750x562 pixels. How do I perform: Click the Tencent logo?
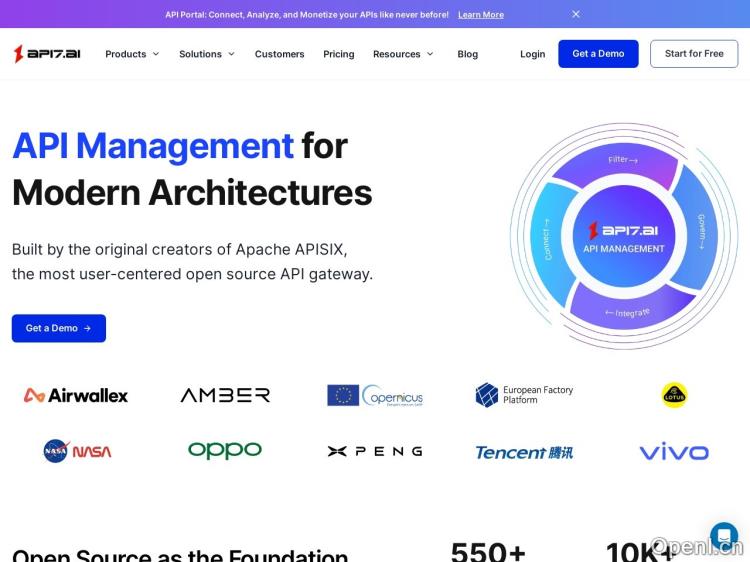524,452
